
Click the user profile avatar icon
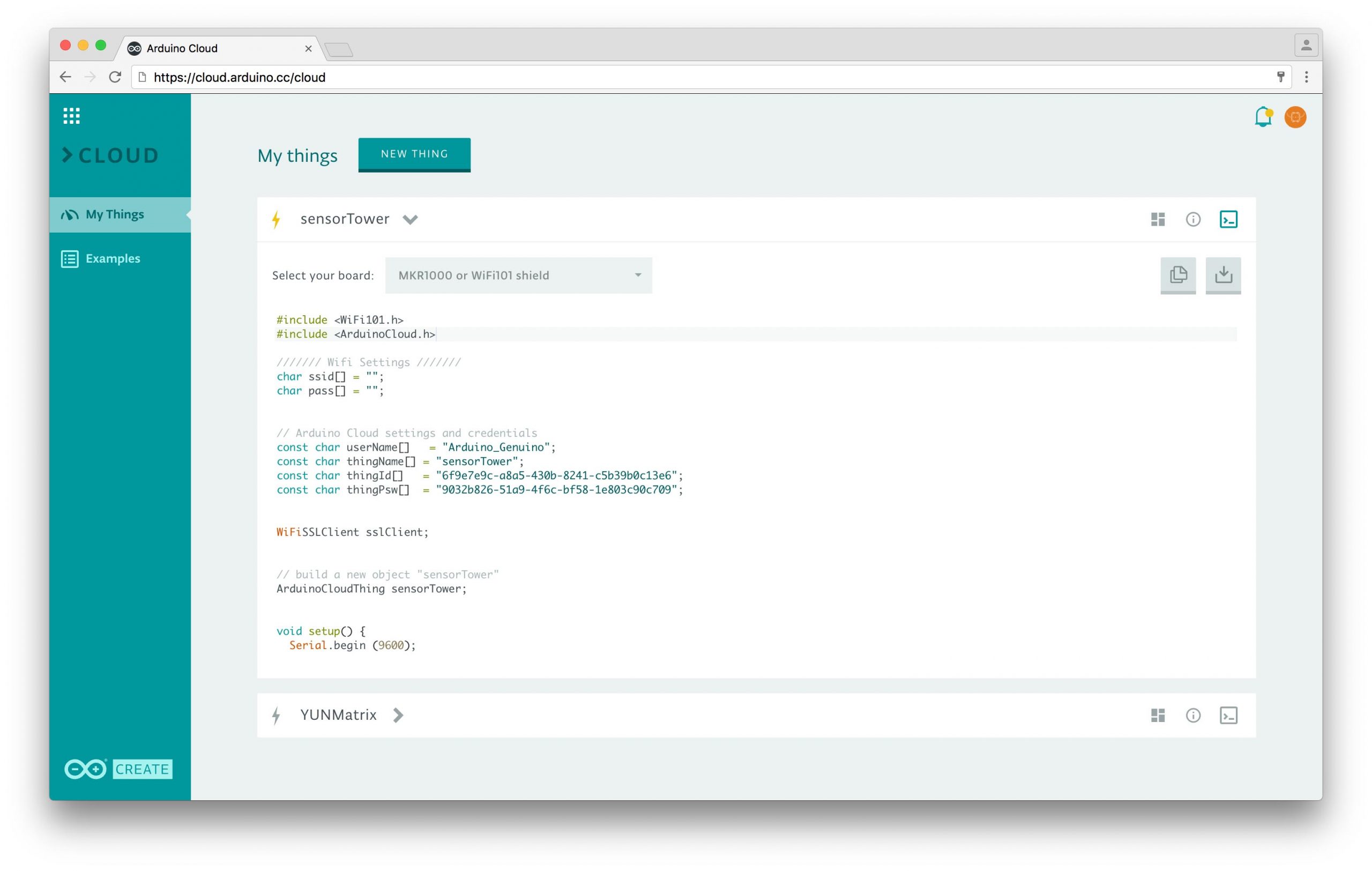pyautogui.click(x=1296, y=116)
